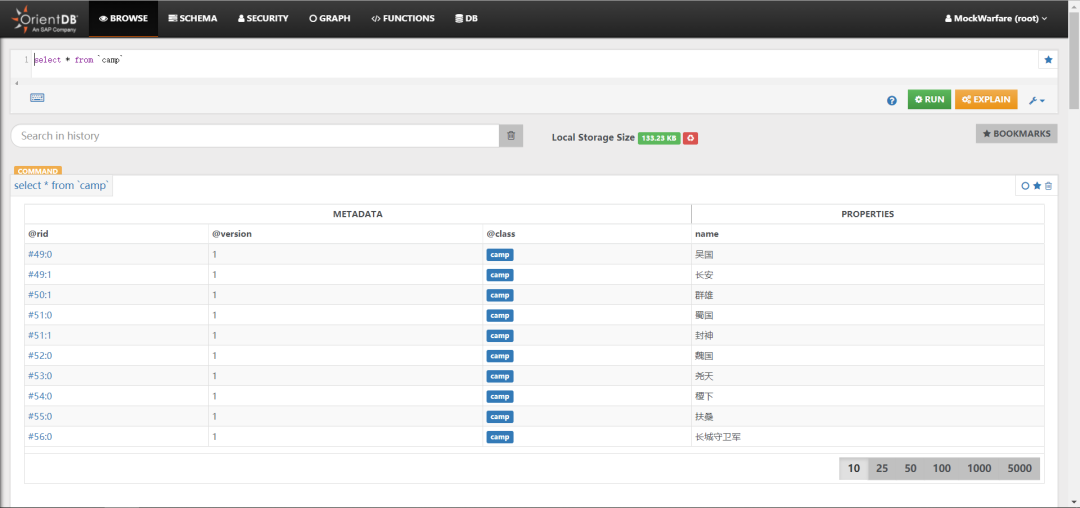This screenshot has height=508, width=1080.
Task: Click the red clear local storage icon
Action: click(691, 138)
